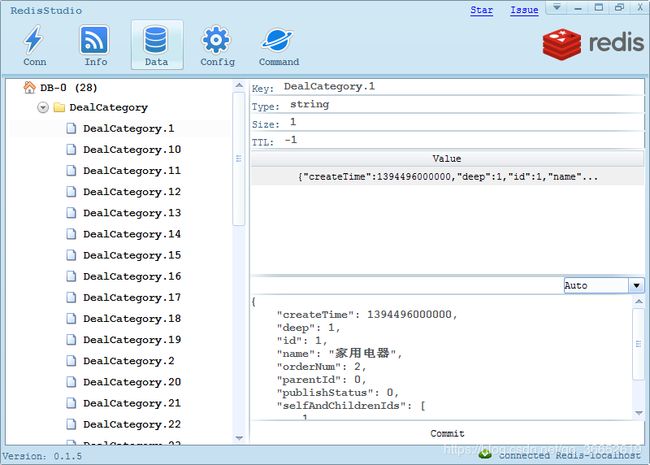Click the JSON editor scrollbar thumb
Screen dimensions: 650x465
[638, 344]
